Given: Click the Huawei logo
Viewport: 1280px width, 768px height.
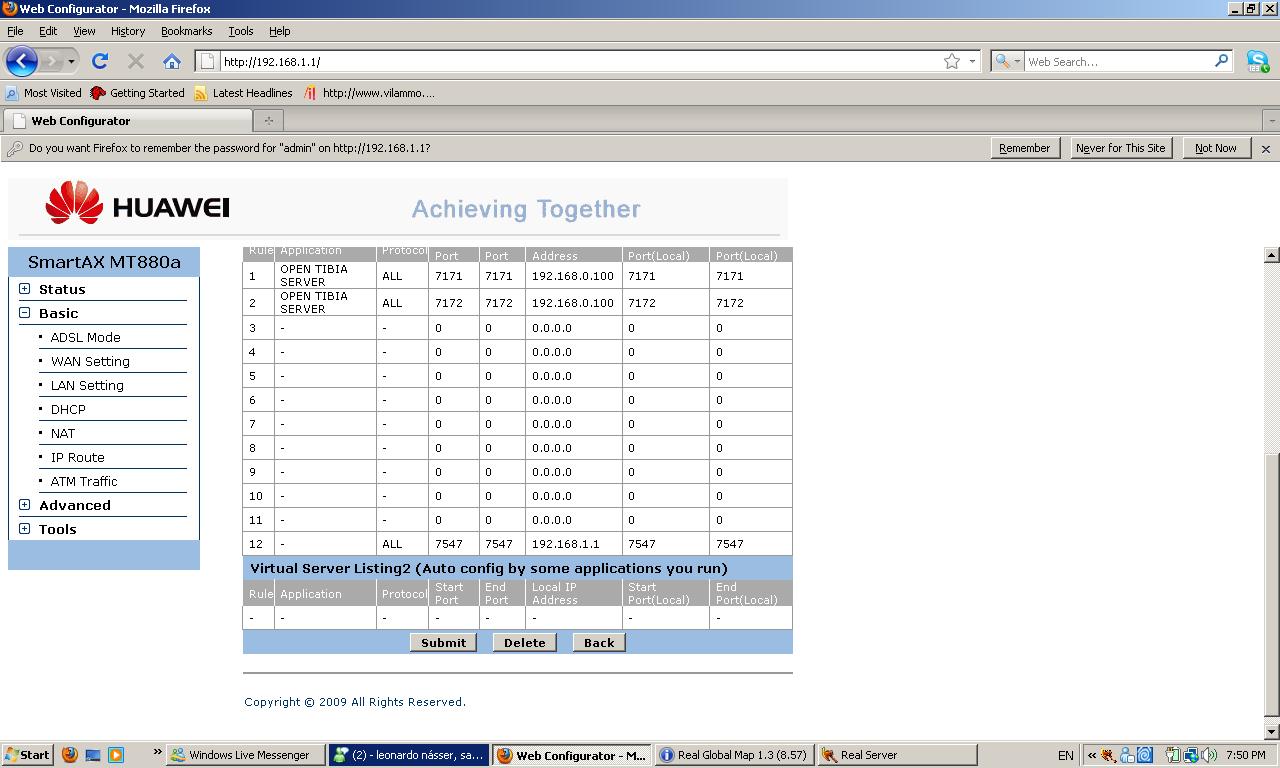Looking at the screenshot, I should (137, 204).
